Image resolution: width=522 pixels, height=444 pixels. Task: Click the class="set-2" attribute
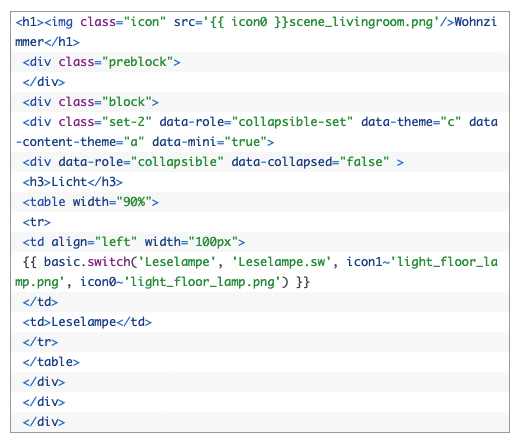coord(105,122)
